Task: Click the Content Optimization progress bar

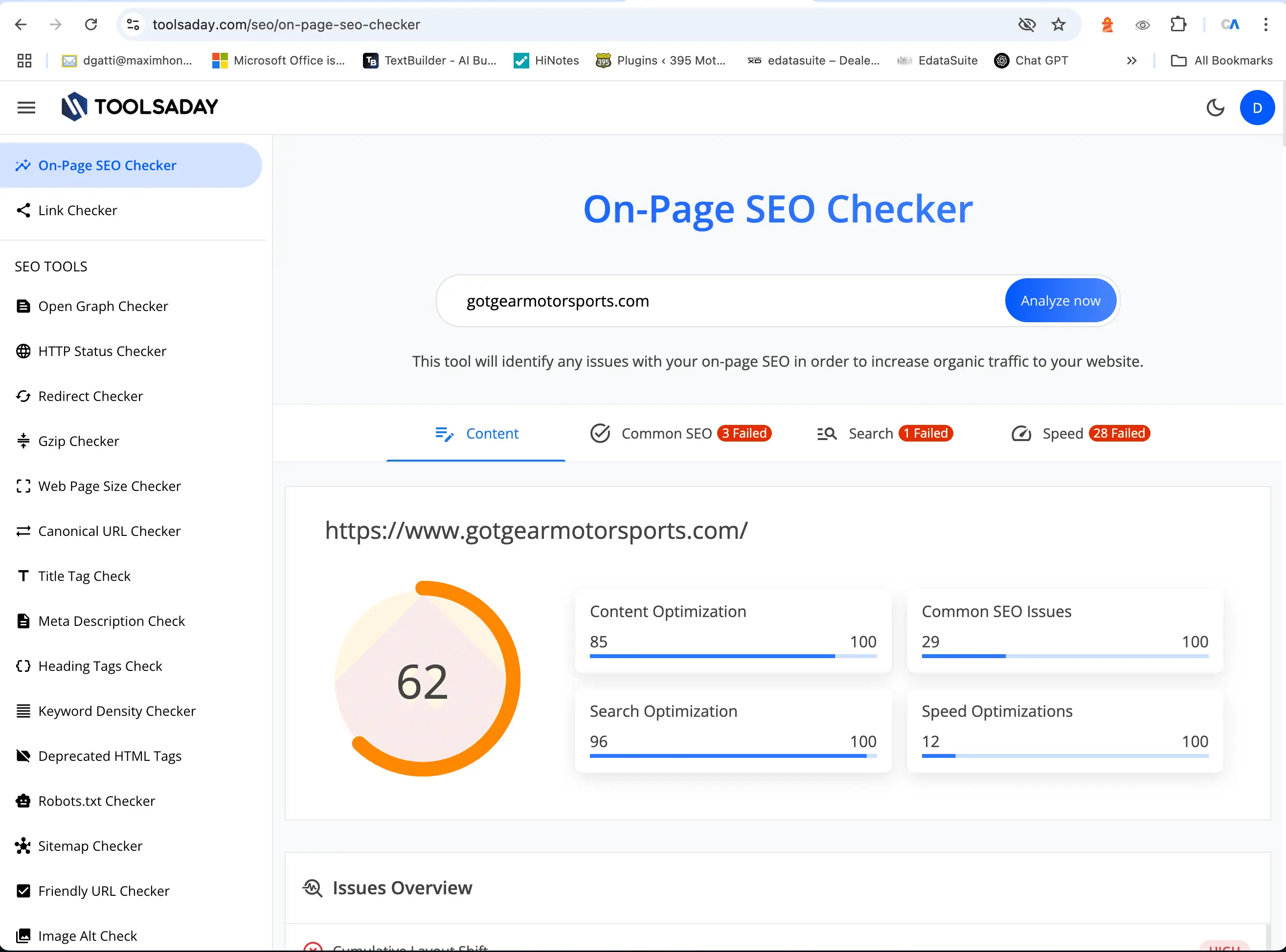Action: (733, 656)
